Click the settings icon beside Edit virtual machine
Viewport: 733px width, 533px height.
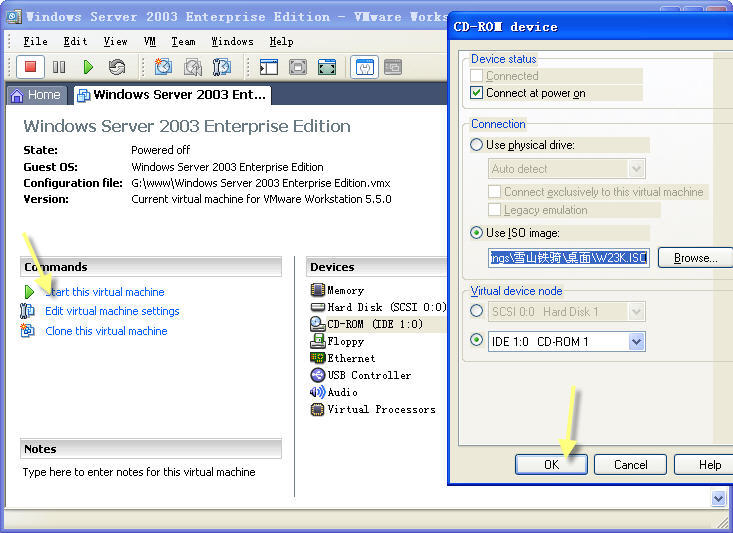[x=27, y=311]
